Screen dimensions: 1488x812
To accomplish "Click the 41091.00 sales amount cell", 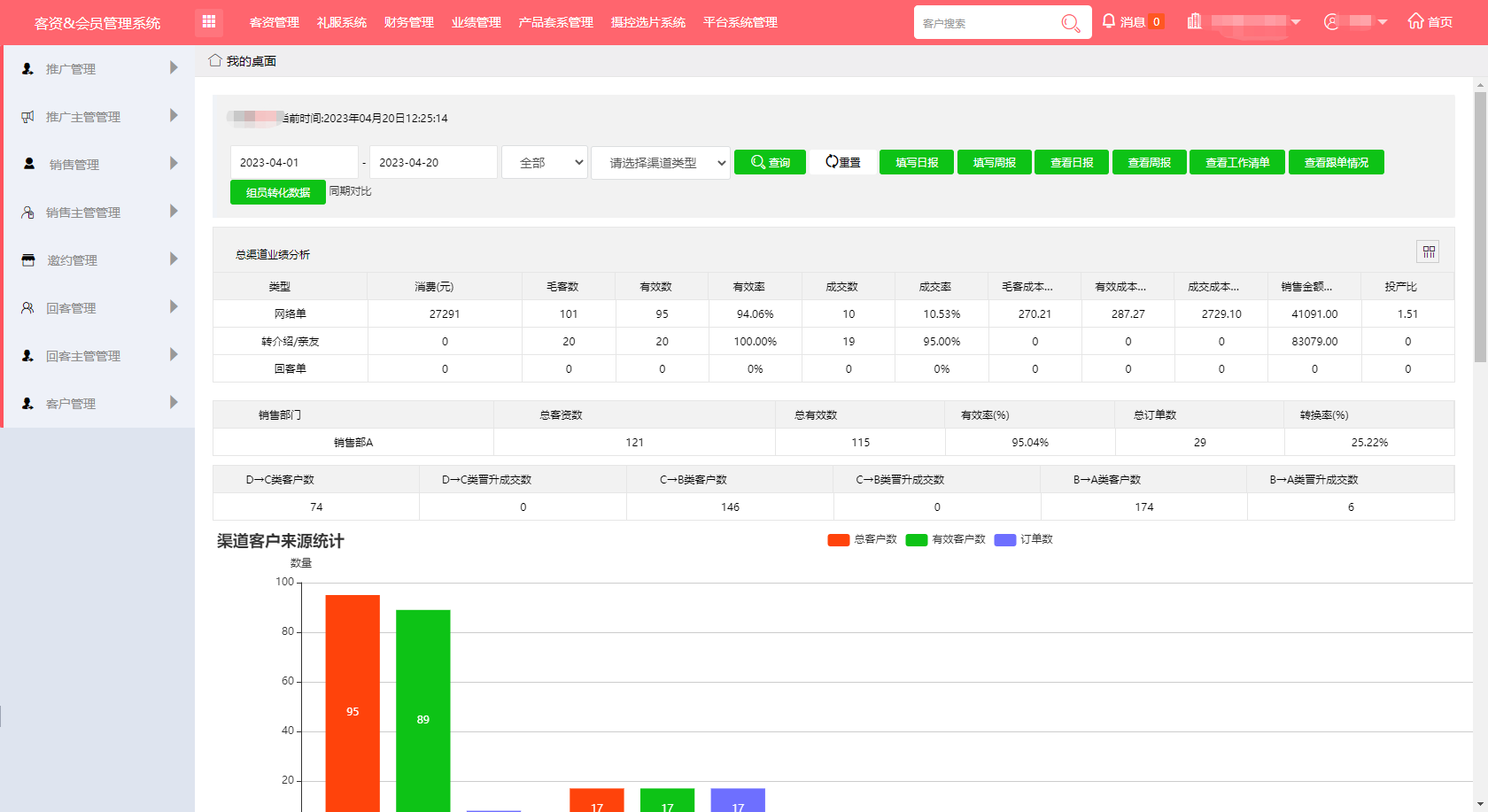I will [x=1314, y=313].
